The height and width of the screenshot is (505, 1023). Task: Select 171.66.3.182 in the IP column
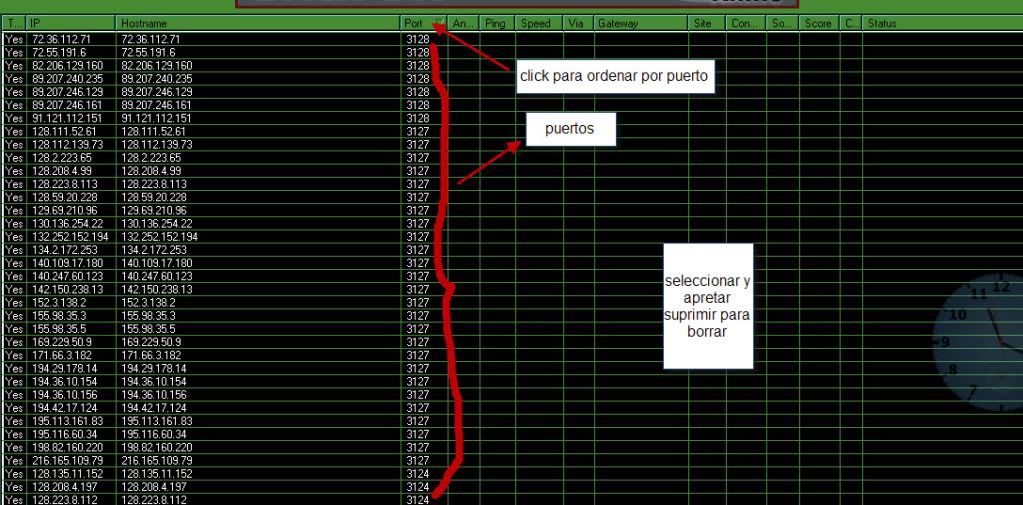pyautogui.click(x=61, y=355)
